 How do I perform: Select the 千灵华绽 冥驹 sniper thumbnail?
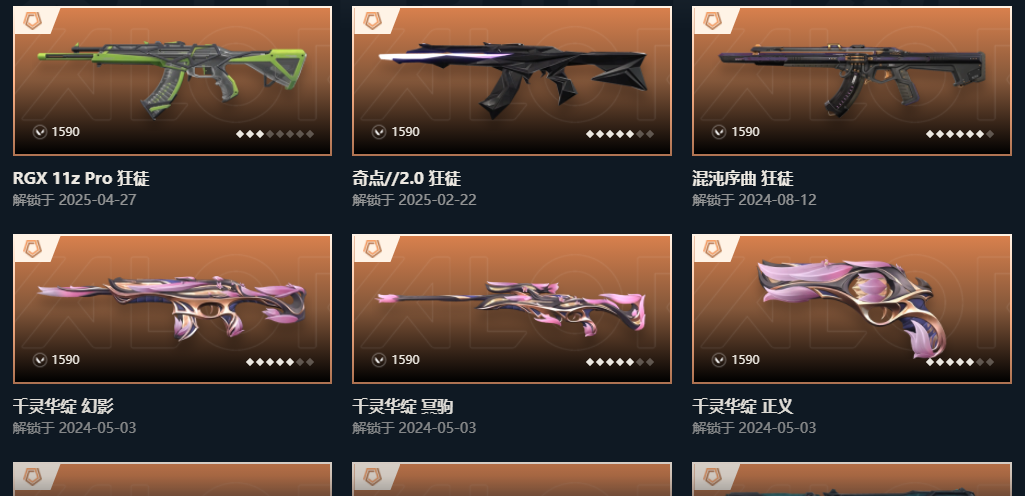click(x=511, y=308)
